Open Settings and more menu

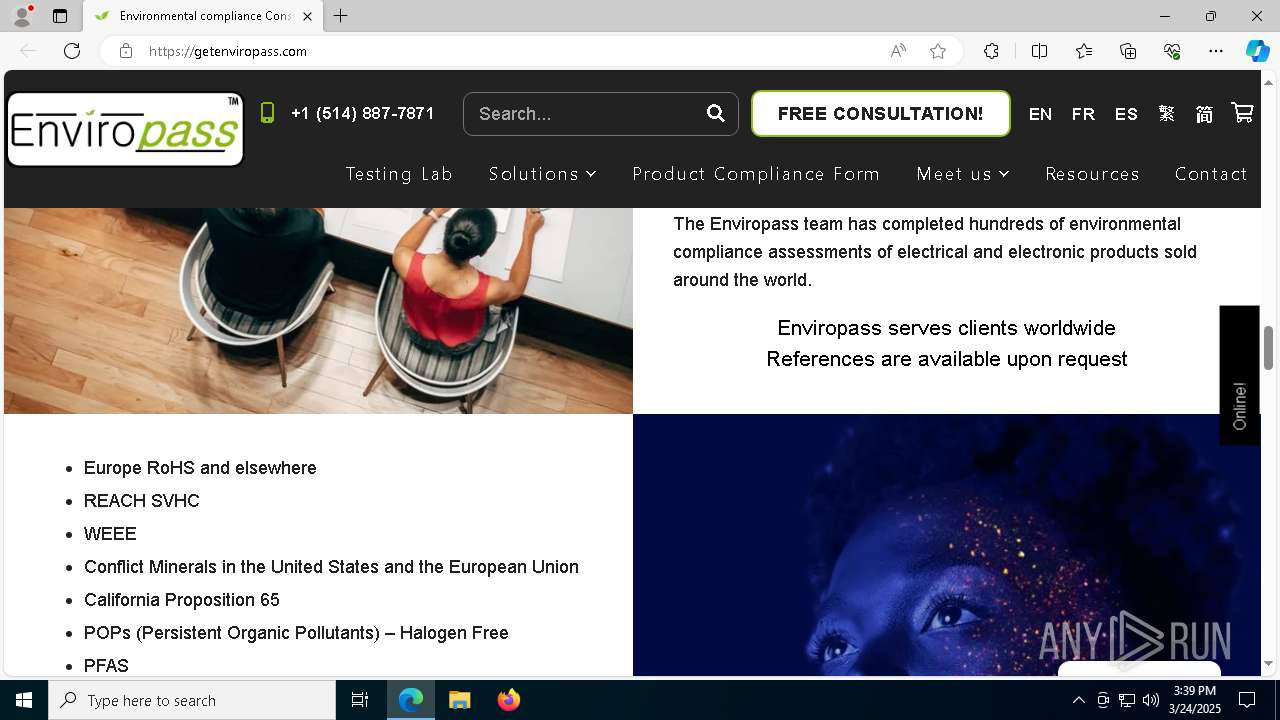(x=1216, y=51)
